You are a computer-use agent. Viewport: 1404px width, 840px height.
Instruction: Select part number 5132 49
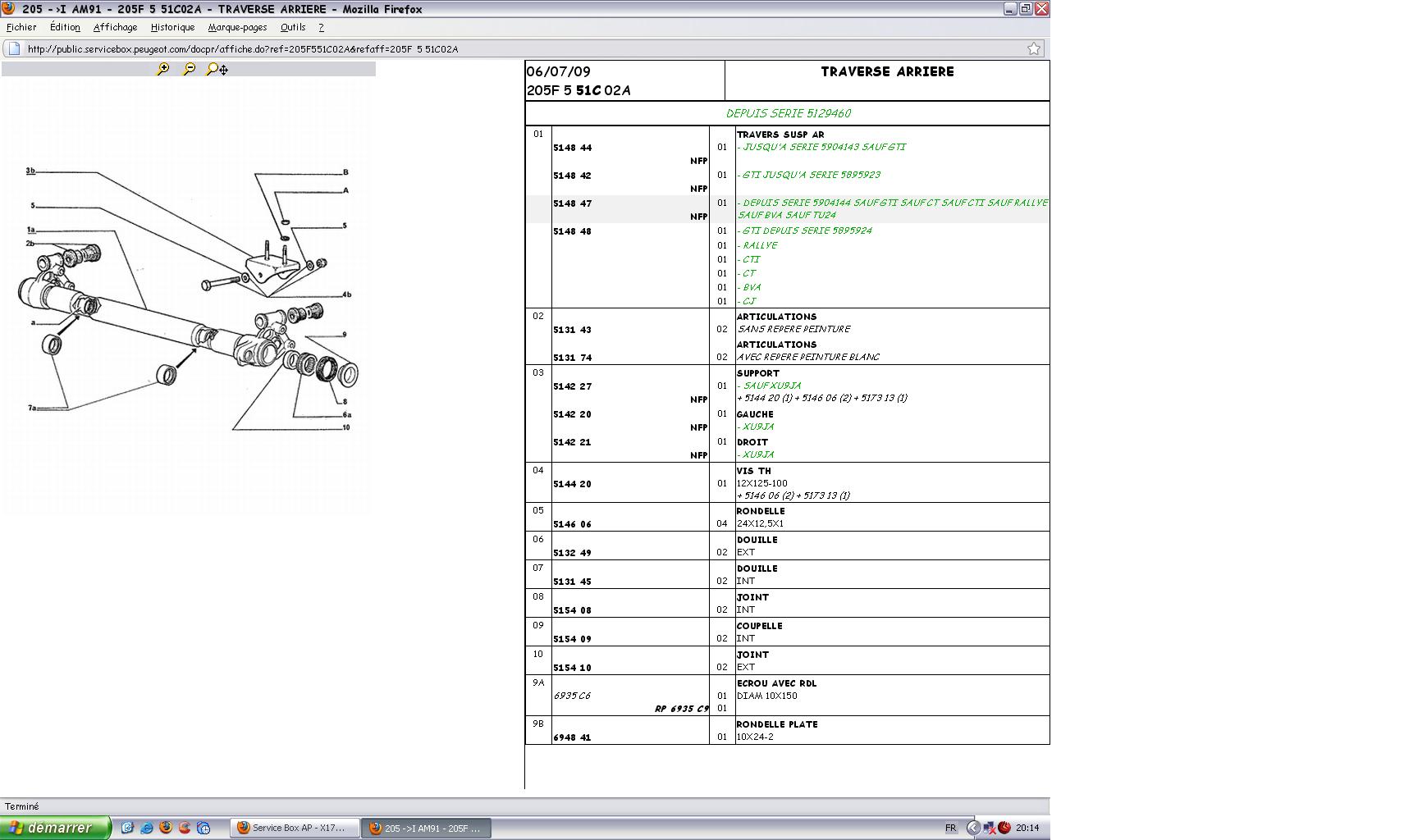point(572,554)
